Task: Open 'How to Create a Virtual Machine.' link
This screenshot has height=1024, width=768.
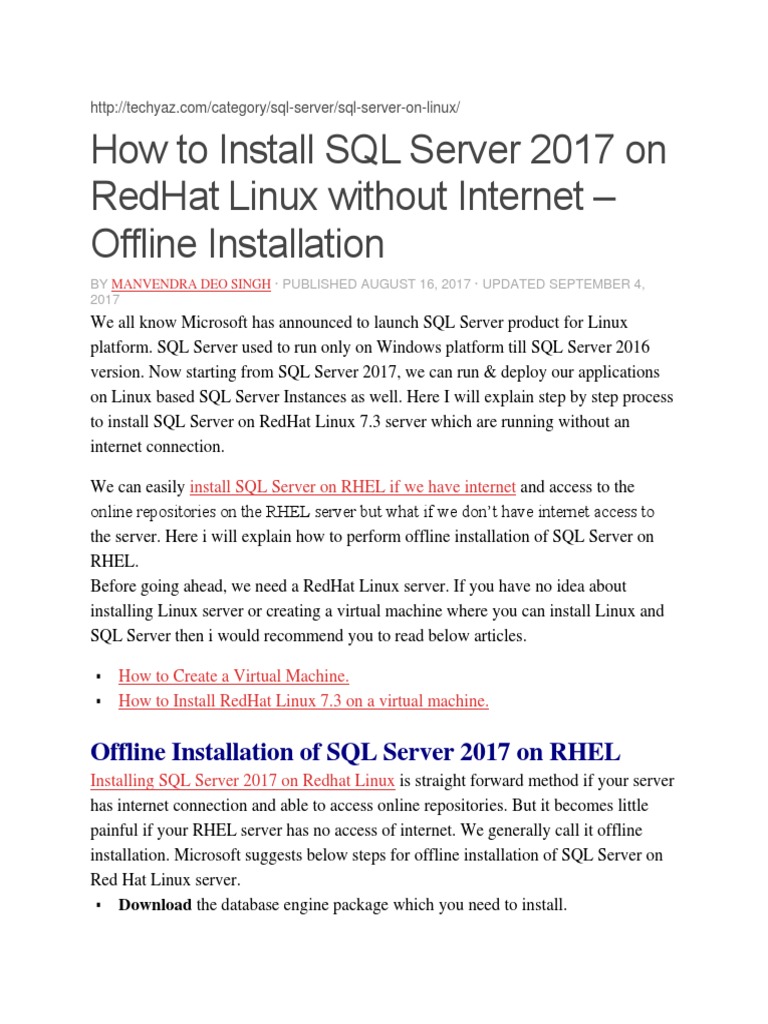Action: (234, 676)
